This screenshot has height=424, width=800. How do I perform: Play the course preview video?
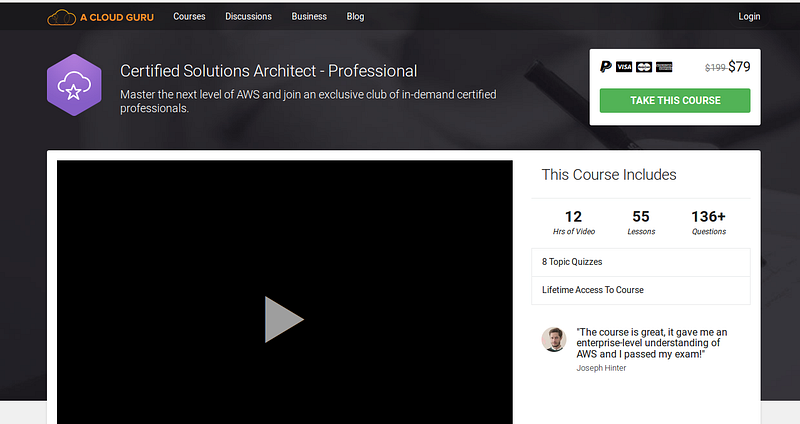[x=284, y=319]
